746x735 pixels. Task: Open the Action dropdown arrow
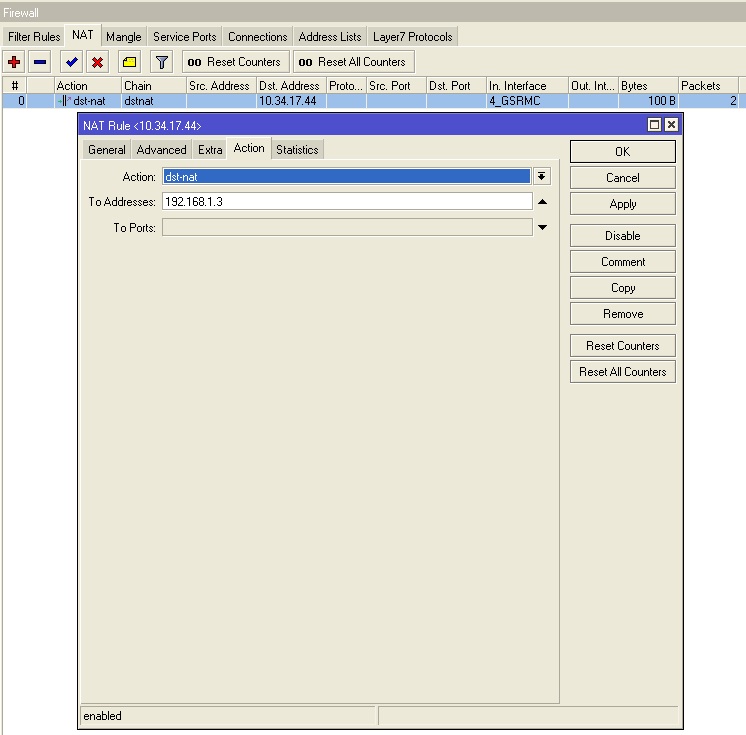pyautogui.click(x=541, y=176)
